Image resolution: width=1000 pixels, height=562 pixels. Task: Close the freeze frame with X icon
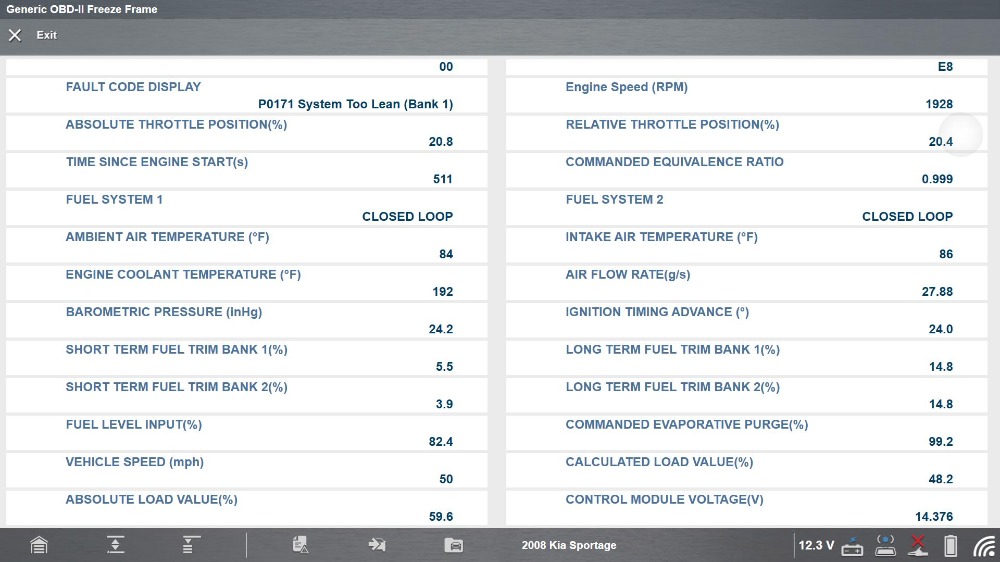(15, 35)
